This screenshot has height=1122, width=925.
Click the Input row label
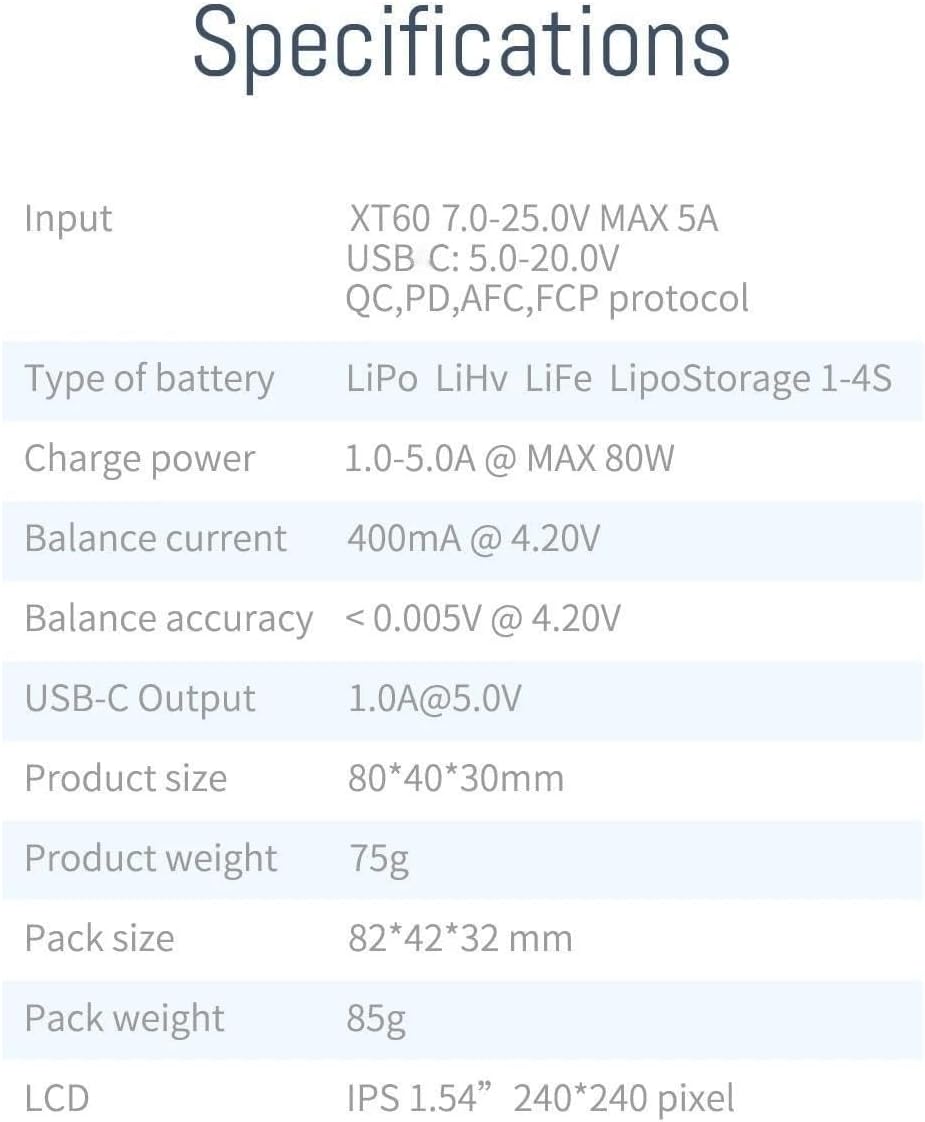(68, 219)
